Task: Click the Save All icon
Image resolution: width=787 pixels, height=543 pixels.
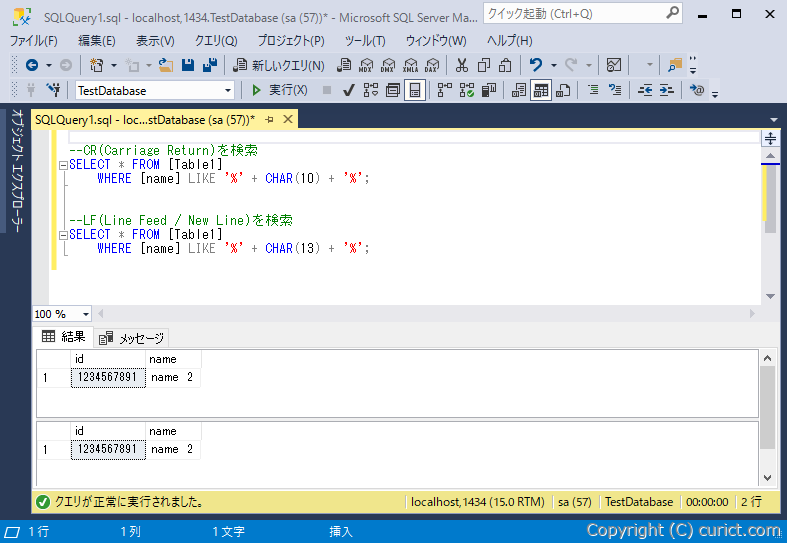Action: (x=210, y=65)
